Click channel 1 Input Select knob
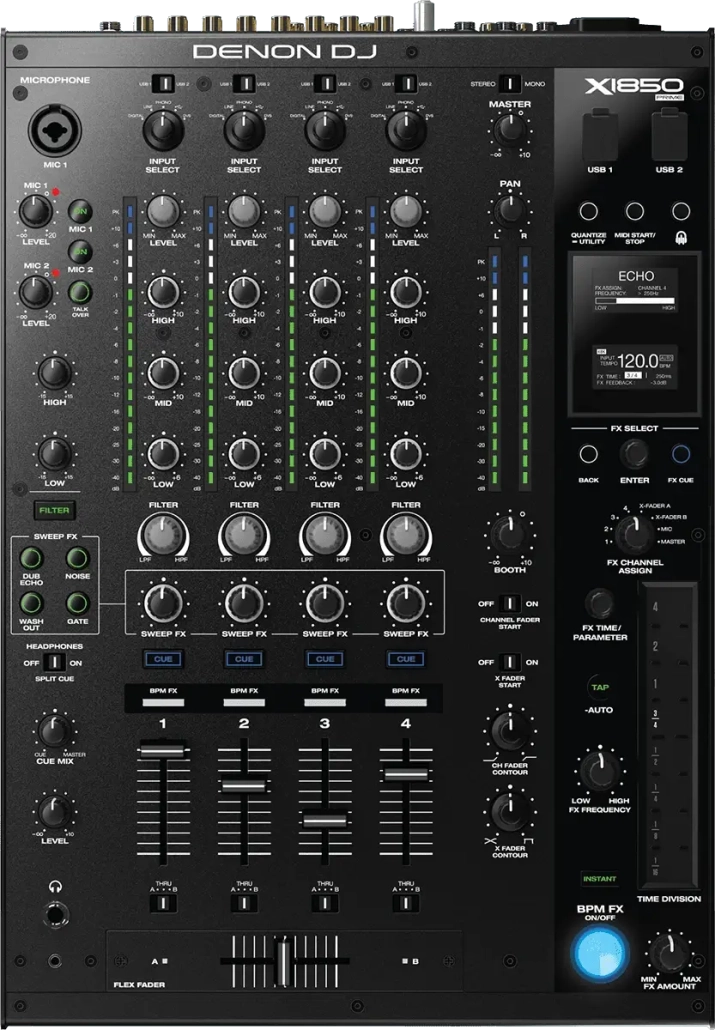715x1030 pixels. 162,130
